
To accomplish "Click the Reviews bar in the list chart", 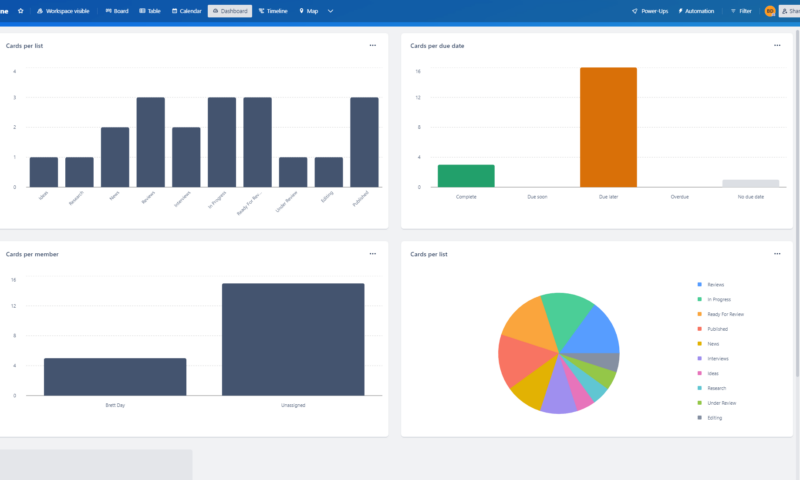I will tap(151, 142).
